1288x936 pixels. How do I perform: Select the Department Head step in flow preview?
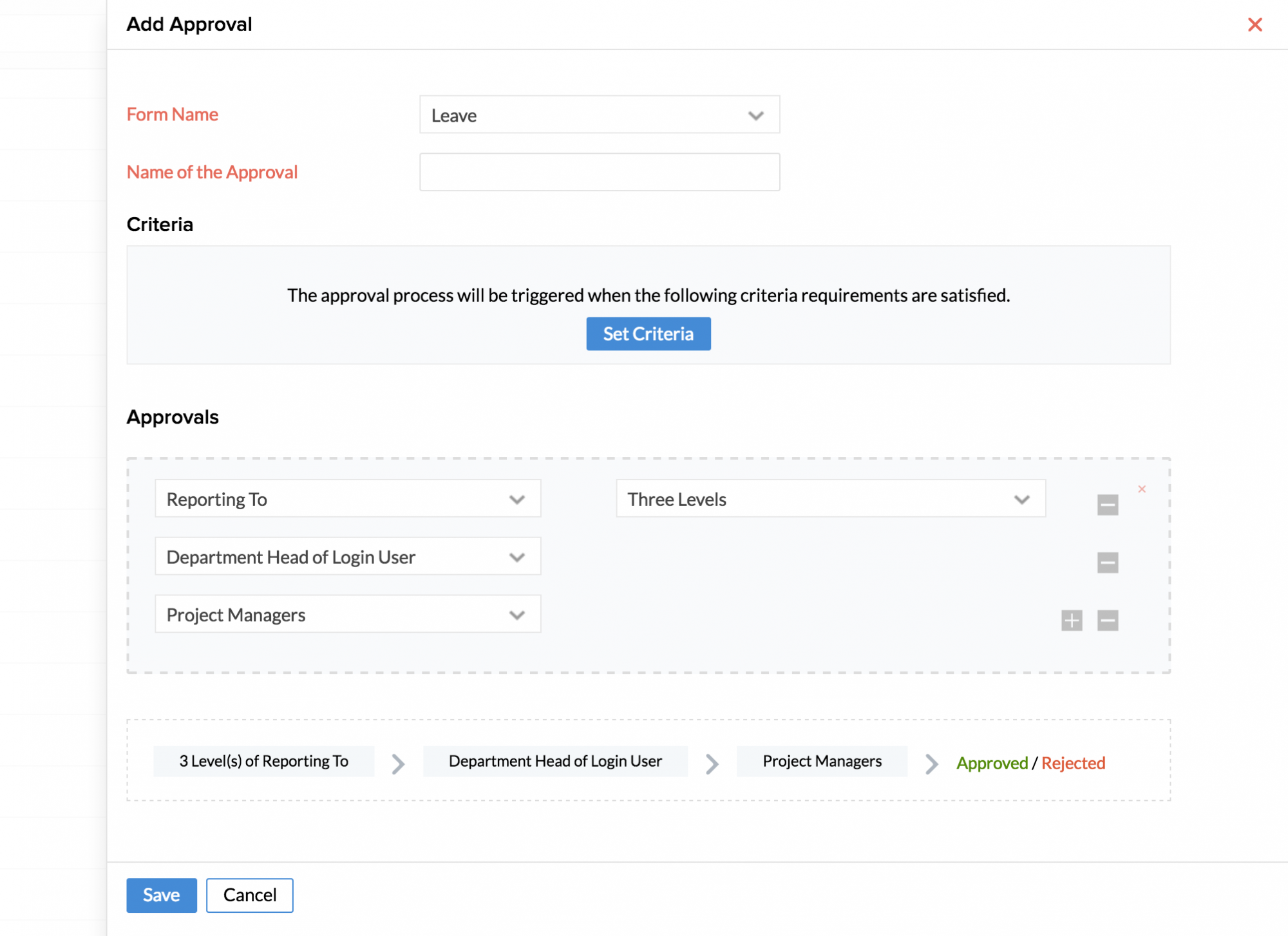tap(554, 762)
